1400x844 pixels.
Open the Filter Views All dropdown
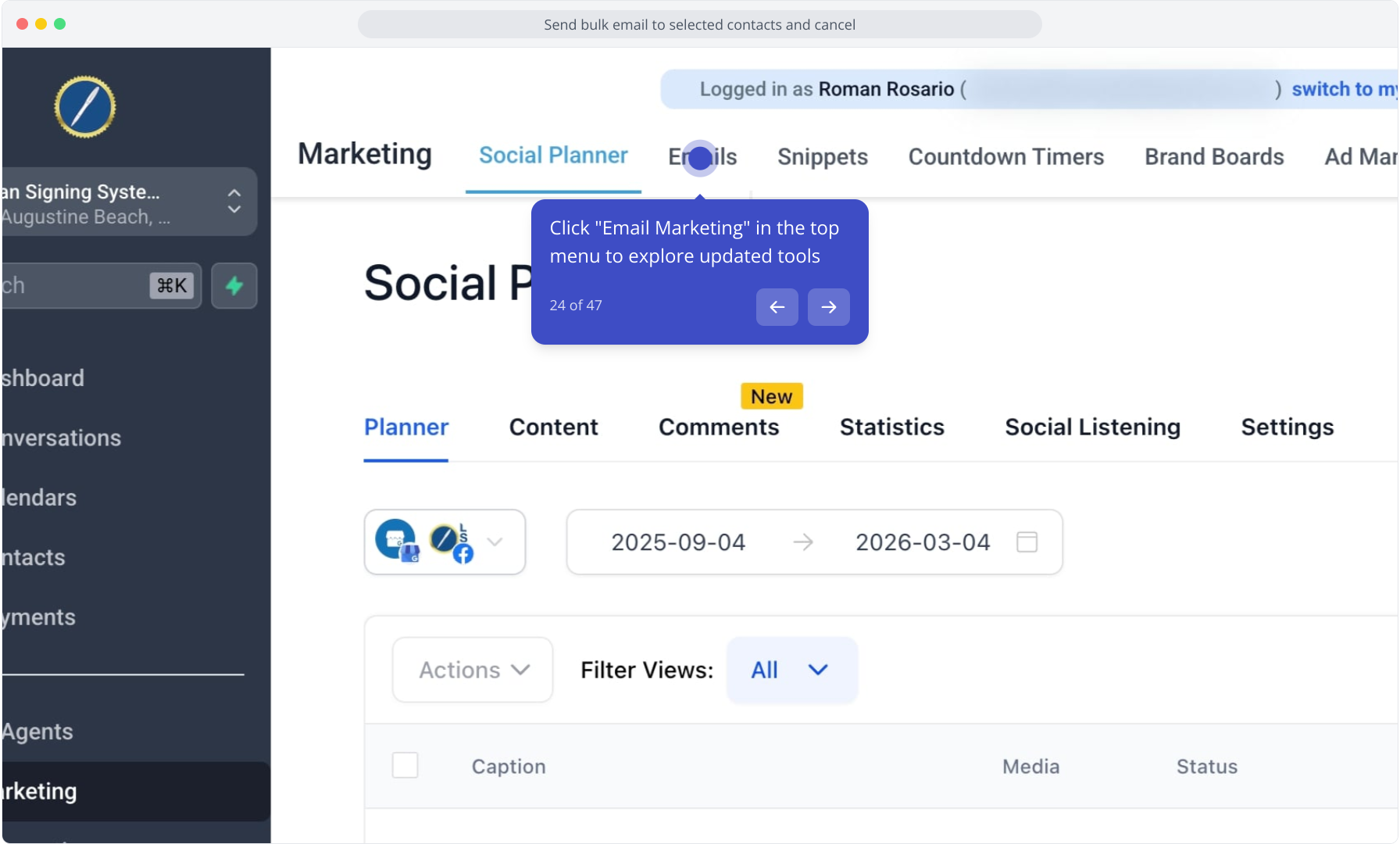(x=791, y=670)
